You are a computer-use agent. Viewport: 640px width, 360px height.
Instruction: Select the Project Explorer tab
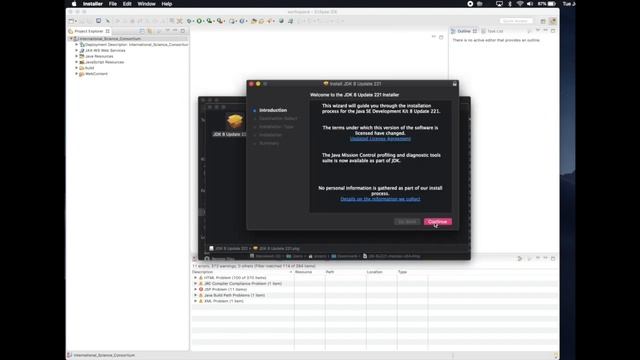(x=89, y=31)
